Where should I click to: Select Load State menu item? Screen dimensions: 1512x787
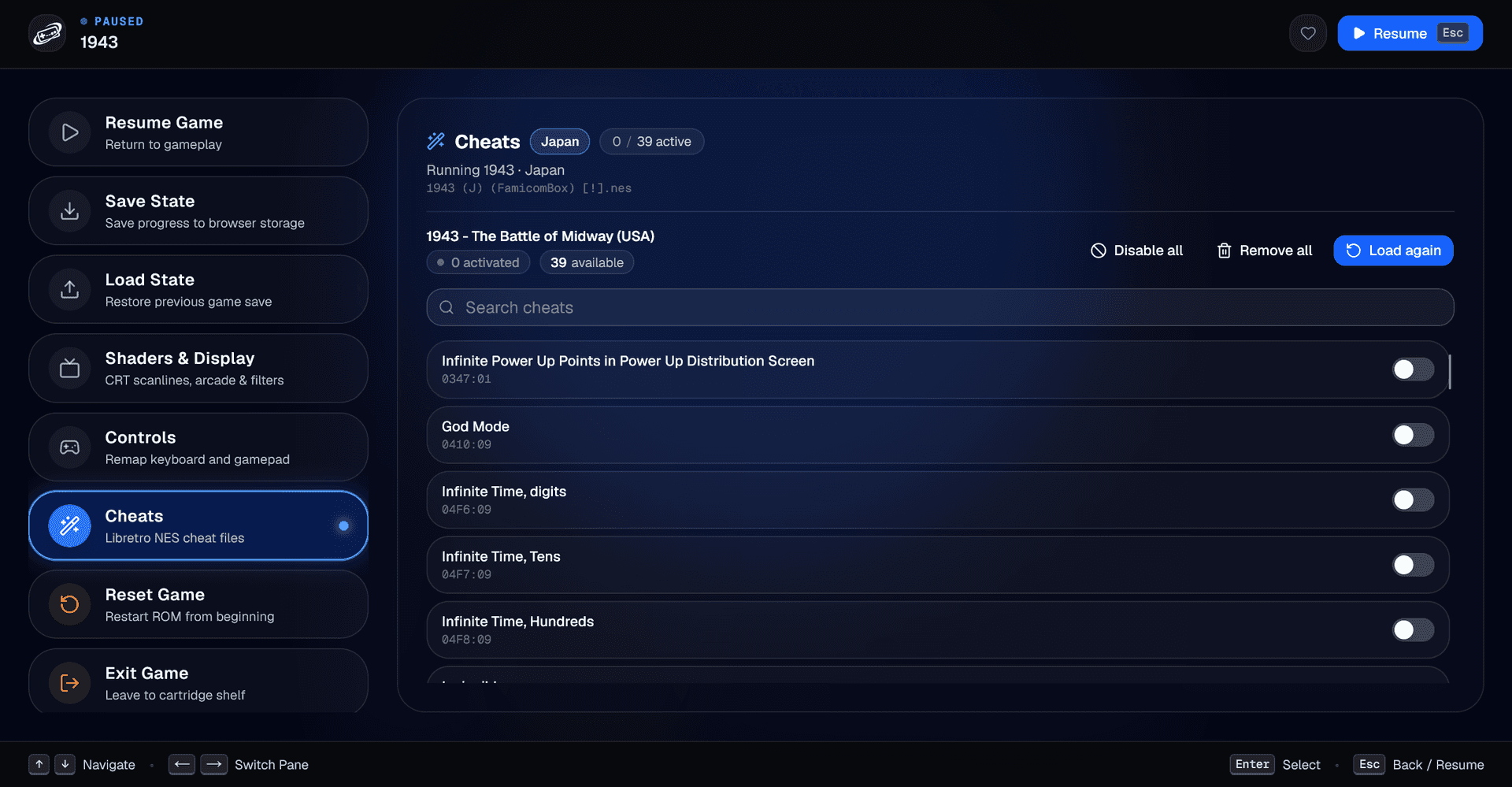tap(198, 289)
